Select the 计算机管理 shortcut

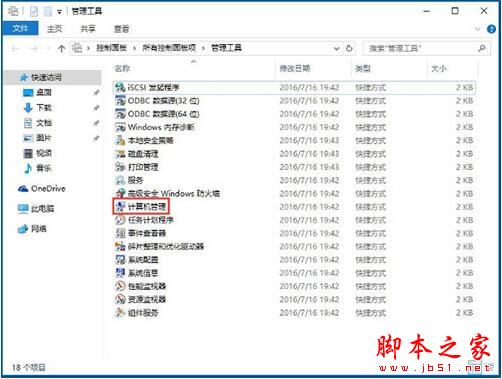pyautogui.click(x=294, y=207)
